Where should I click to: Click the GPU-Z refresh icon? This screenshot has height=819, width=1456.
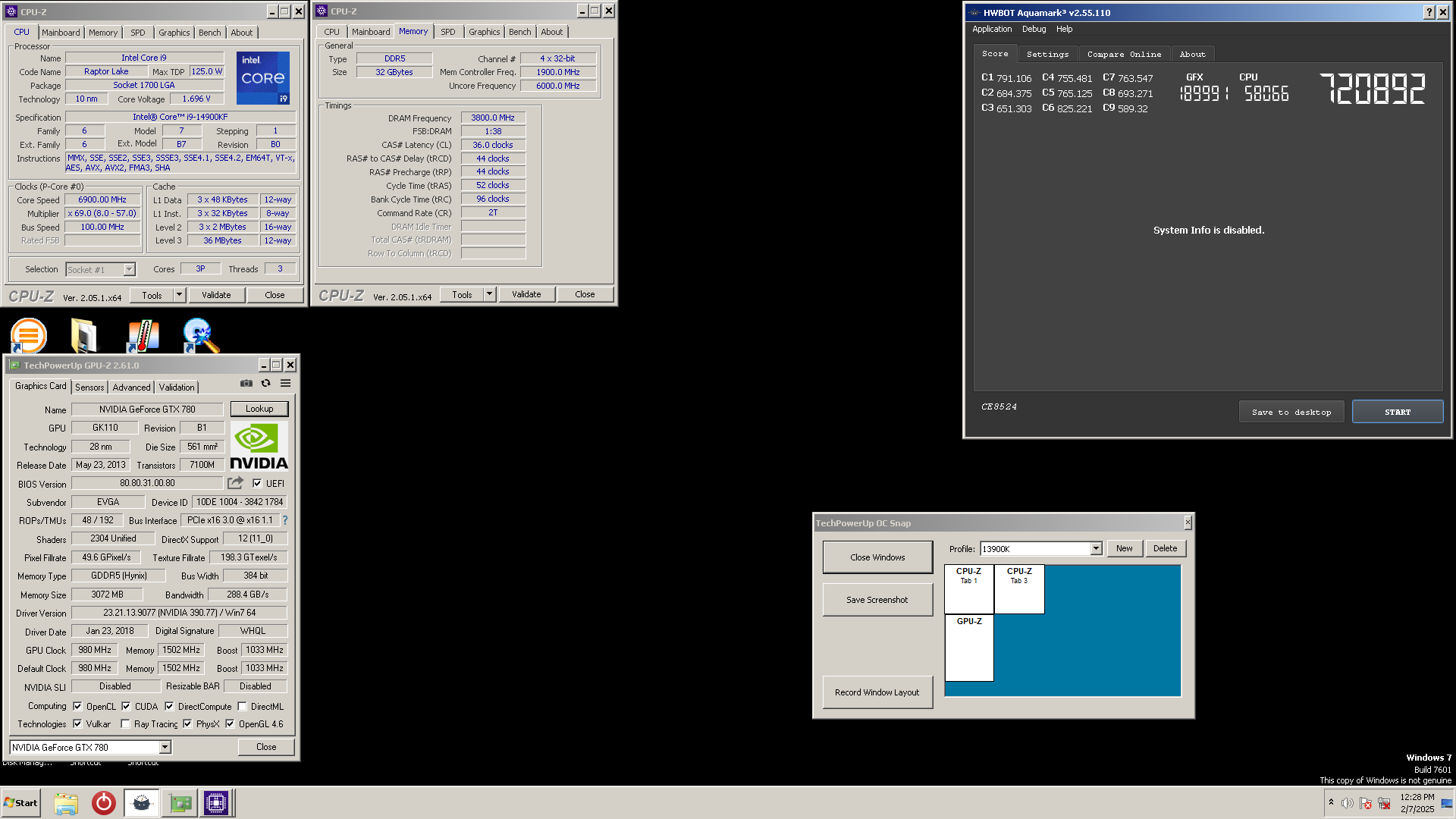[266, 384]
